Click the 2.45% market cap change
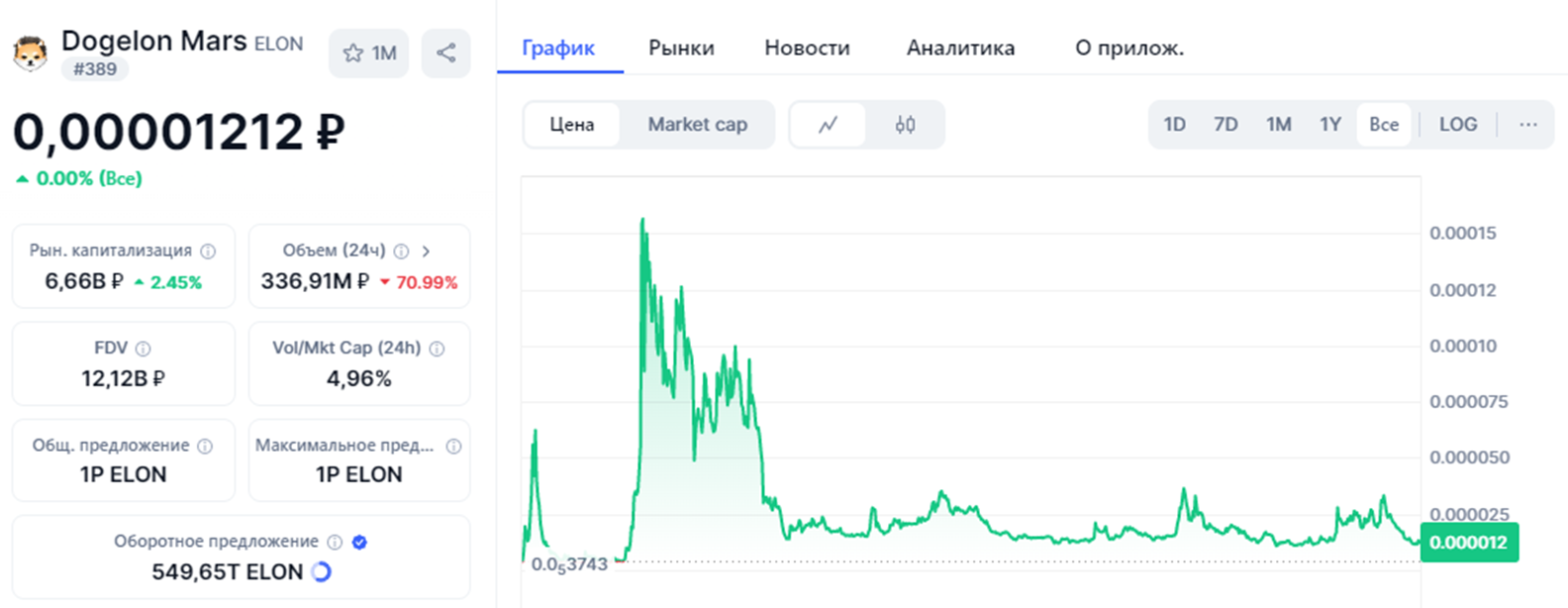This screenshot has width=1568, height=608. pos(168,282)
